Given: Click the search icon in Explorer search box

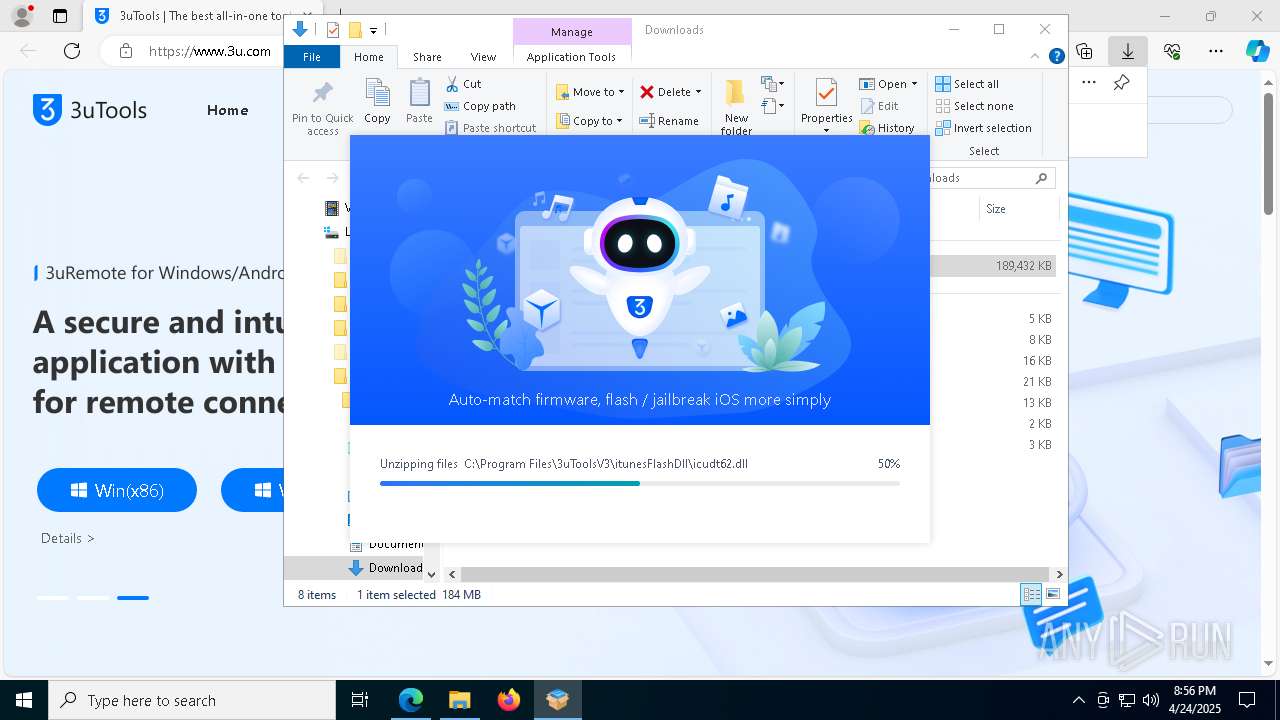Looking at the screenshot, I should (x=1041, y=178).
